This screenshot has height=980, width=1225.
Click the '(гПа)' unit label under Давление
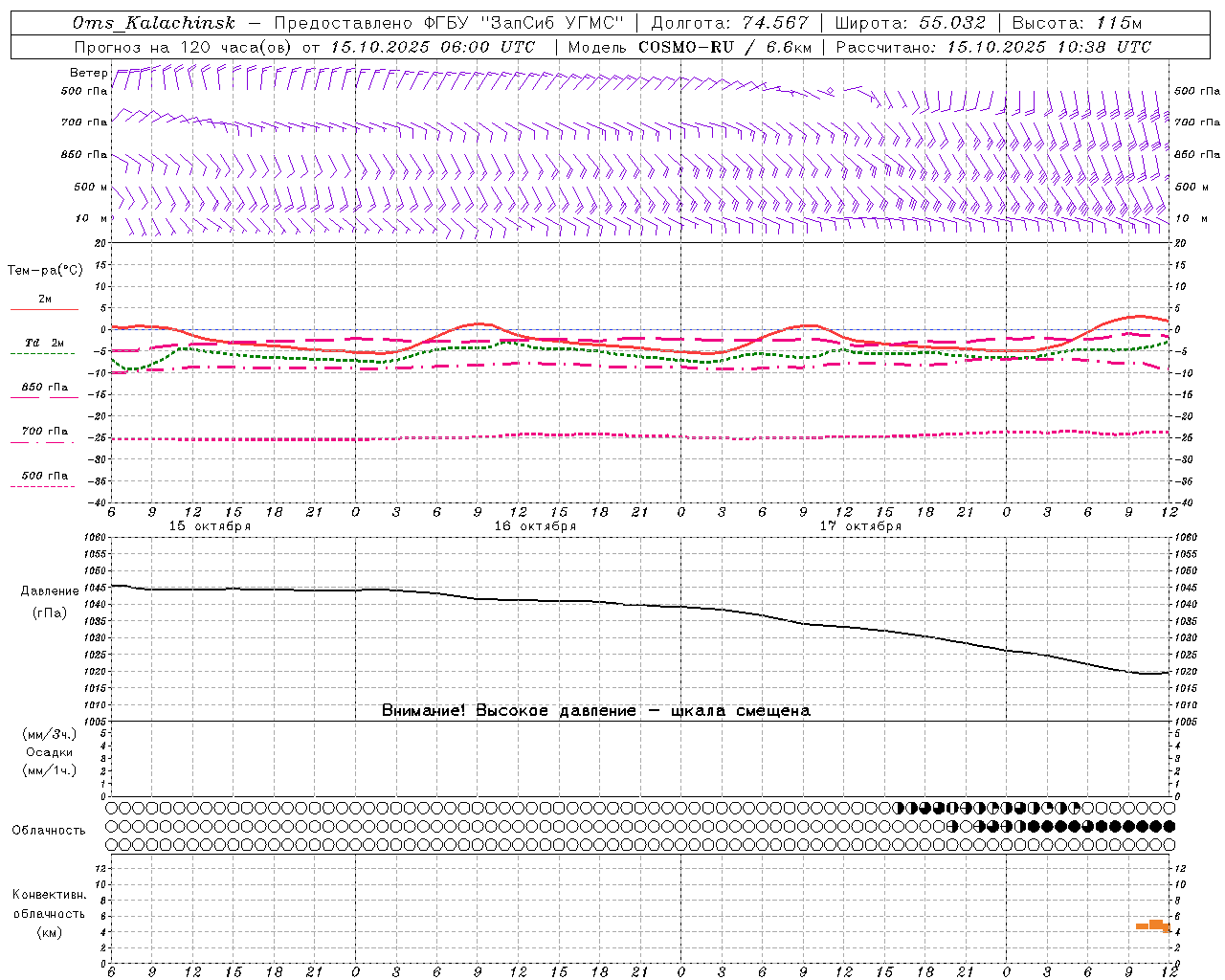click(49, 612)
